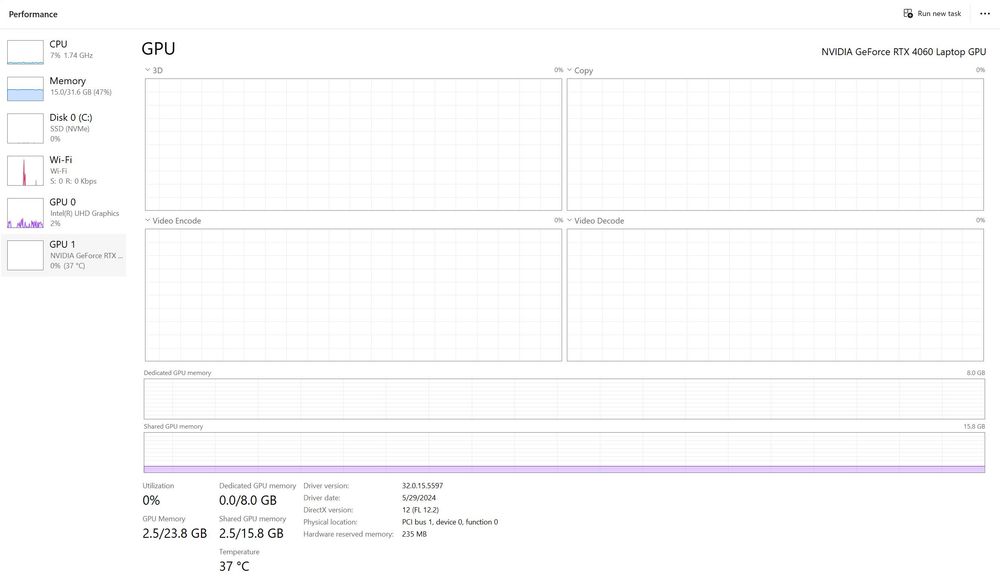Screen dimensions: 1000x580
Task: Open Disk 0 (C:) performance view
Action: (64, 128)
